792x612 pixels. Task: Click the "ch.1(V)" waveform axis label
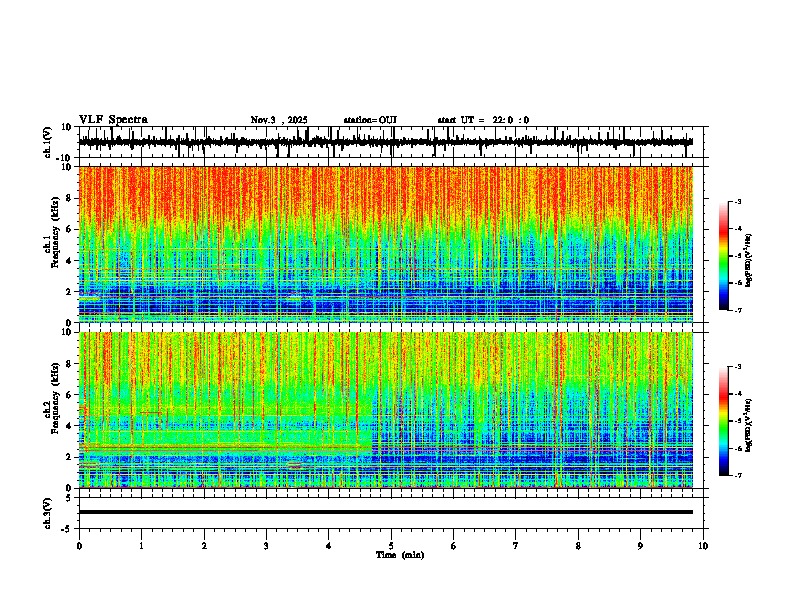pyautogui.click(x=48, y=142)
